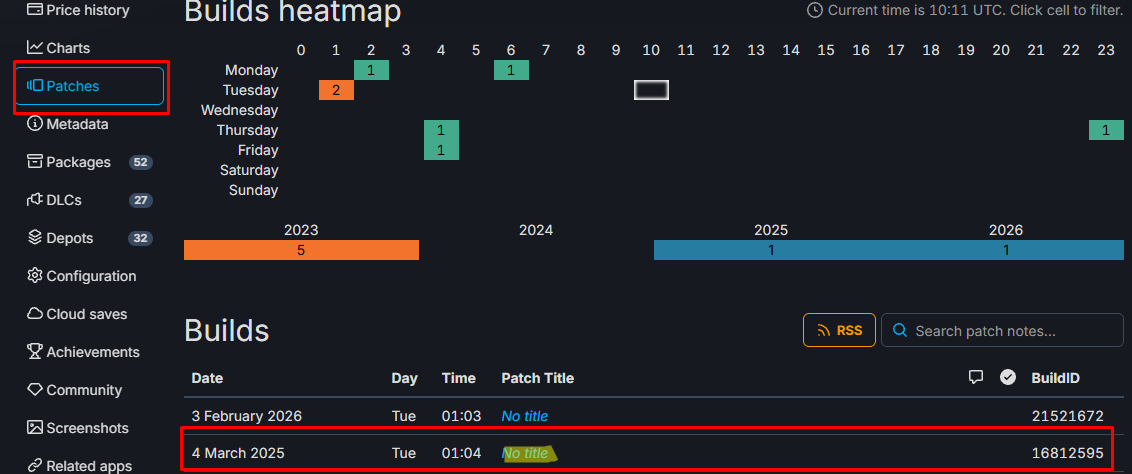Image resolution: width=1132 pixels, height=474 pixels.
Task: Select the Patches menu item
Action: 90,86
